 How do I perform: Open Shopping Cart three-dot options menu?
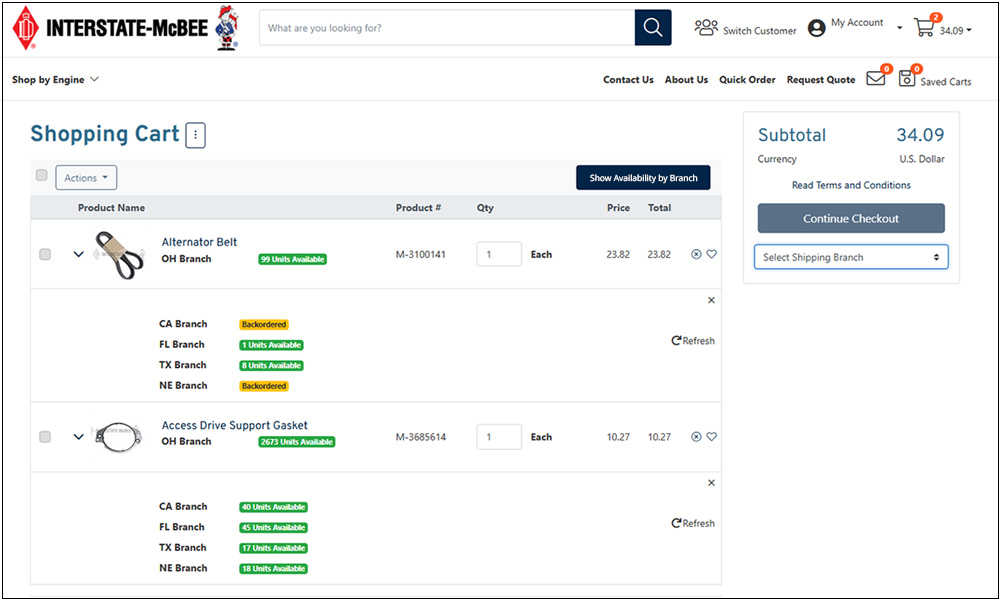pyautogui.click(x=196, y=135)
